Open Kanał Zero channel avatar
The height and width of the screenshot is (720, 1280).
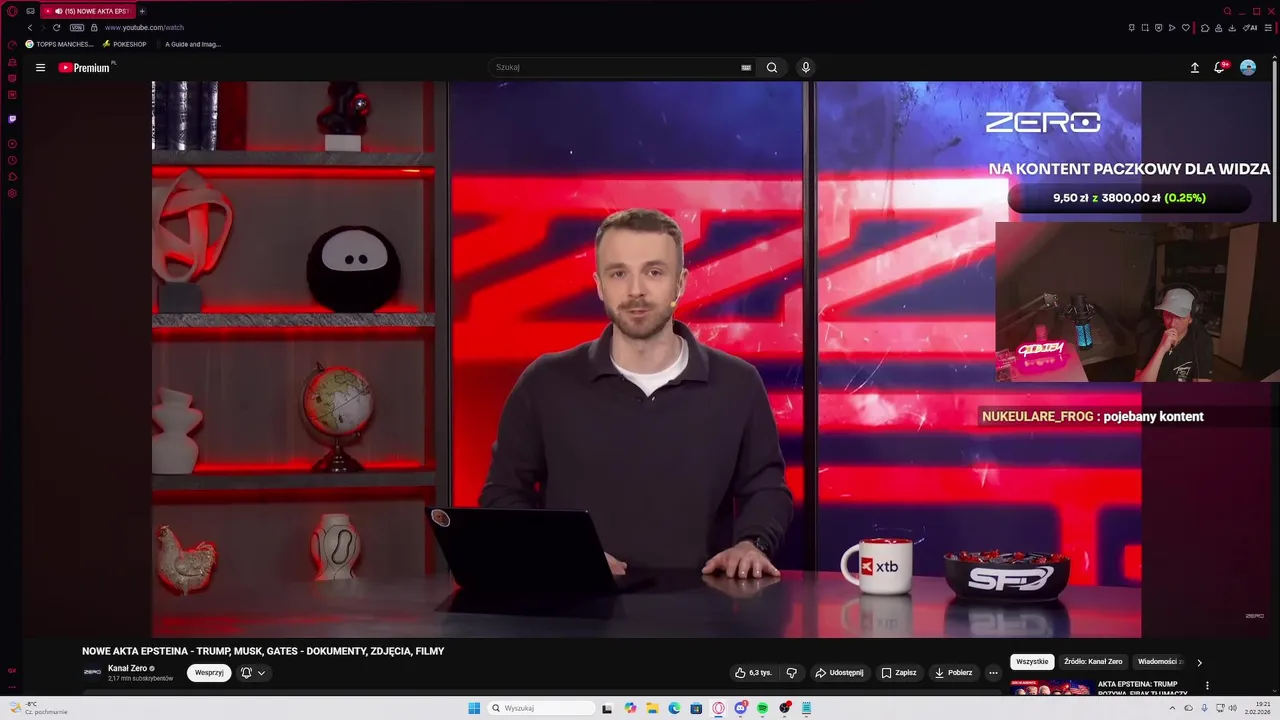92,673
